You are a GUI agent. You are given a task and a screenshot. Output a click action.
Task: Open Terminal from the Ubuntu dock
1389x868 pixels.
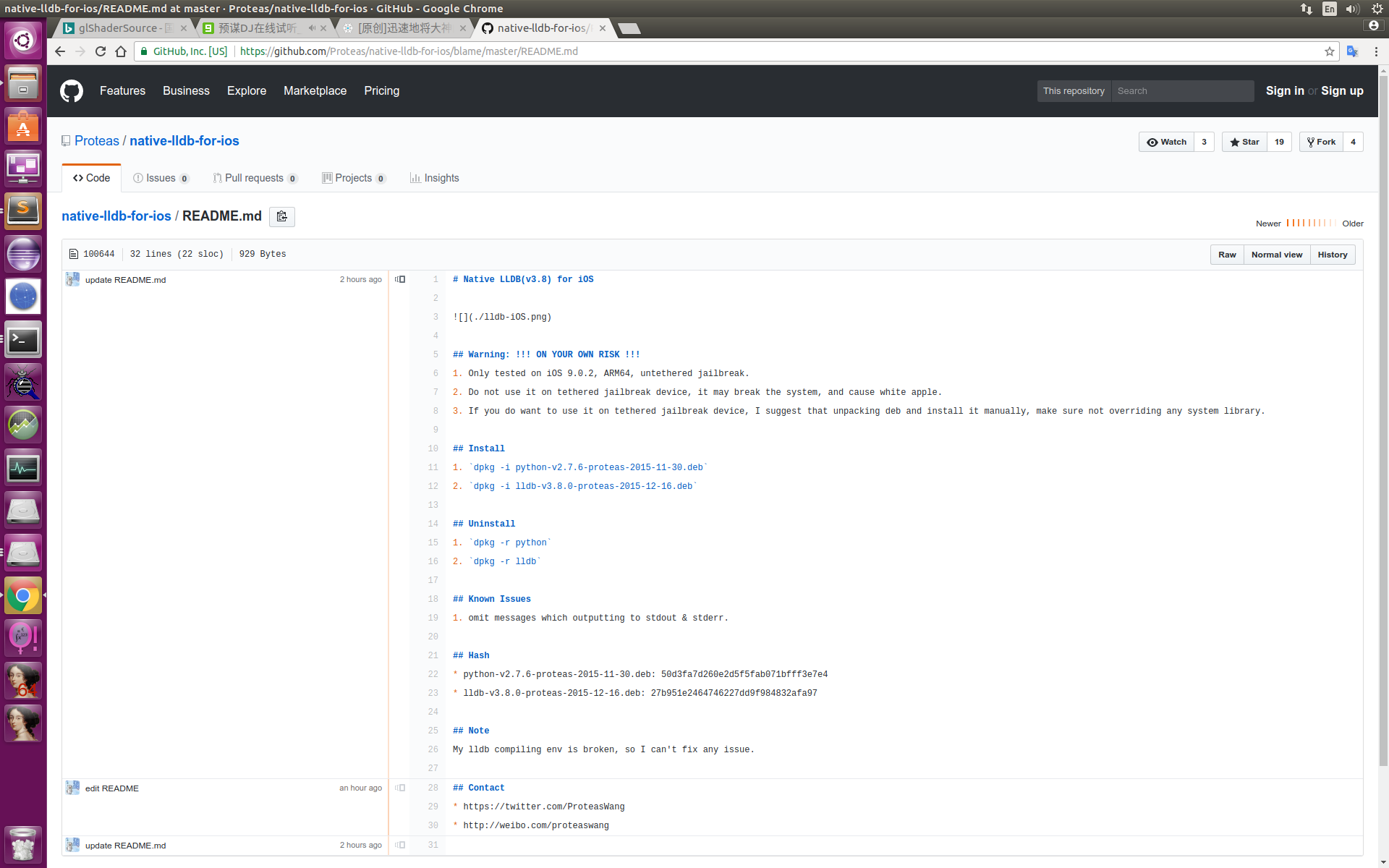tap(23, 340)
